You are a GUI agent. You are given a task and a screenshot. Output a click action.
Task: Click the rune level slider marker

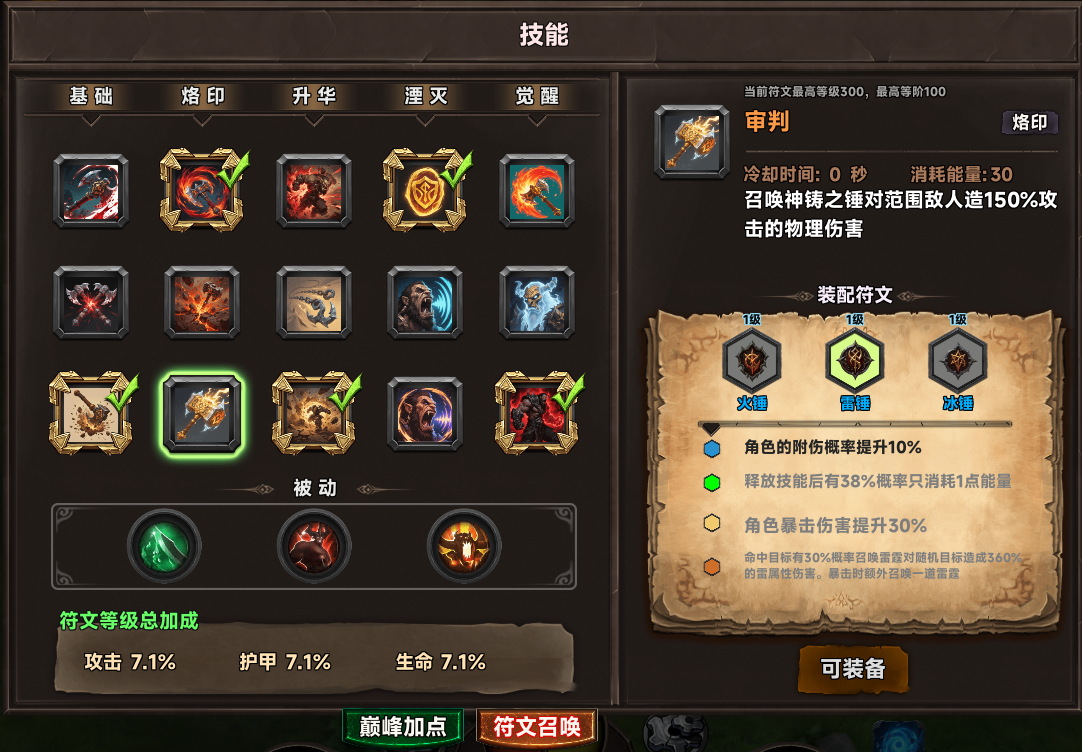(x=711, y=428)
